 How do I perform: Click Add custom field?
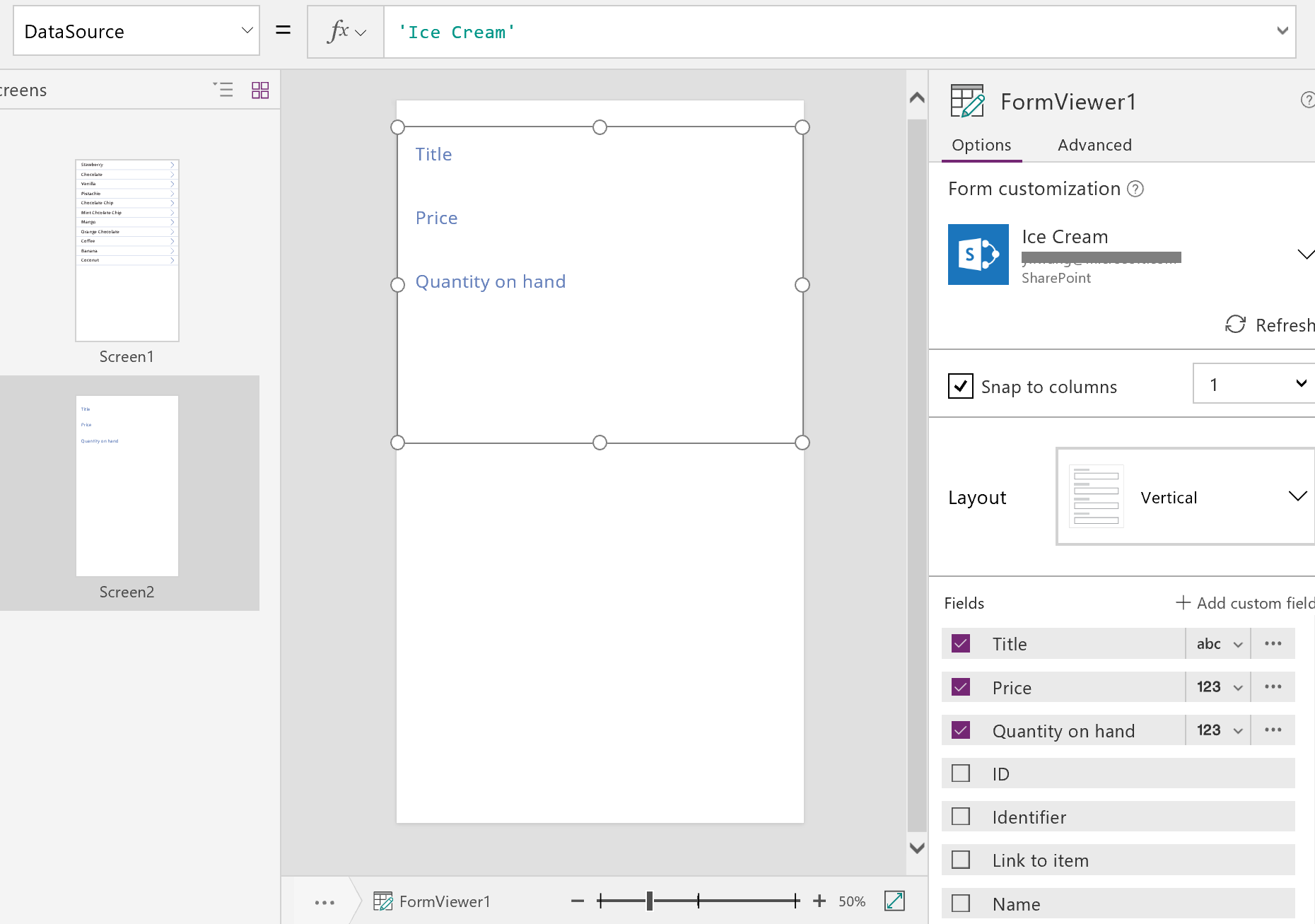click(1244, 603)
